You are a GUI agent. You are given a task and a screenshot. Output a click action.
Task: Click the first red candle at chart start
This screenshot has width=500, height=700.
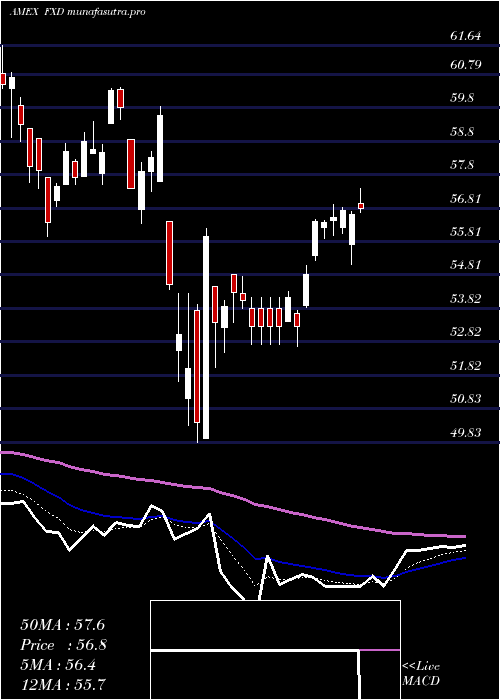point(3,79)
